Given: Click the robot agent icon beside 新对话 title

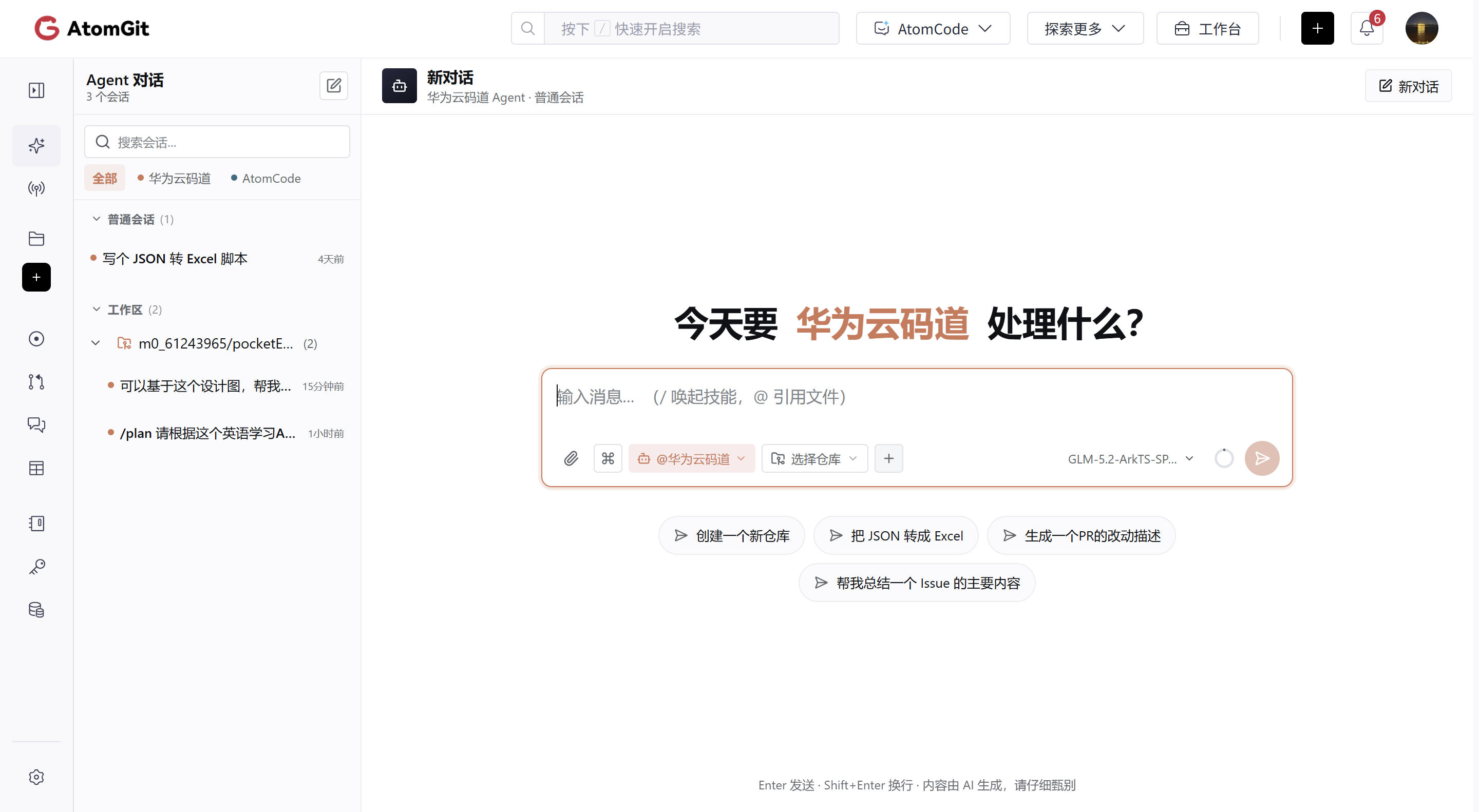Looking at the screenshot, I should coord(399,86).
